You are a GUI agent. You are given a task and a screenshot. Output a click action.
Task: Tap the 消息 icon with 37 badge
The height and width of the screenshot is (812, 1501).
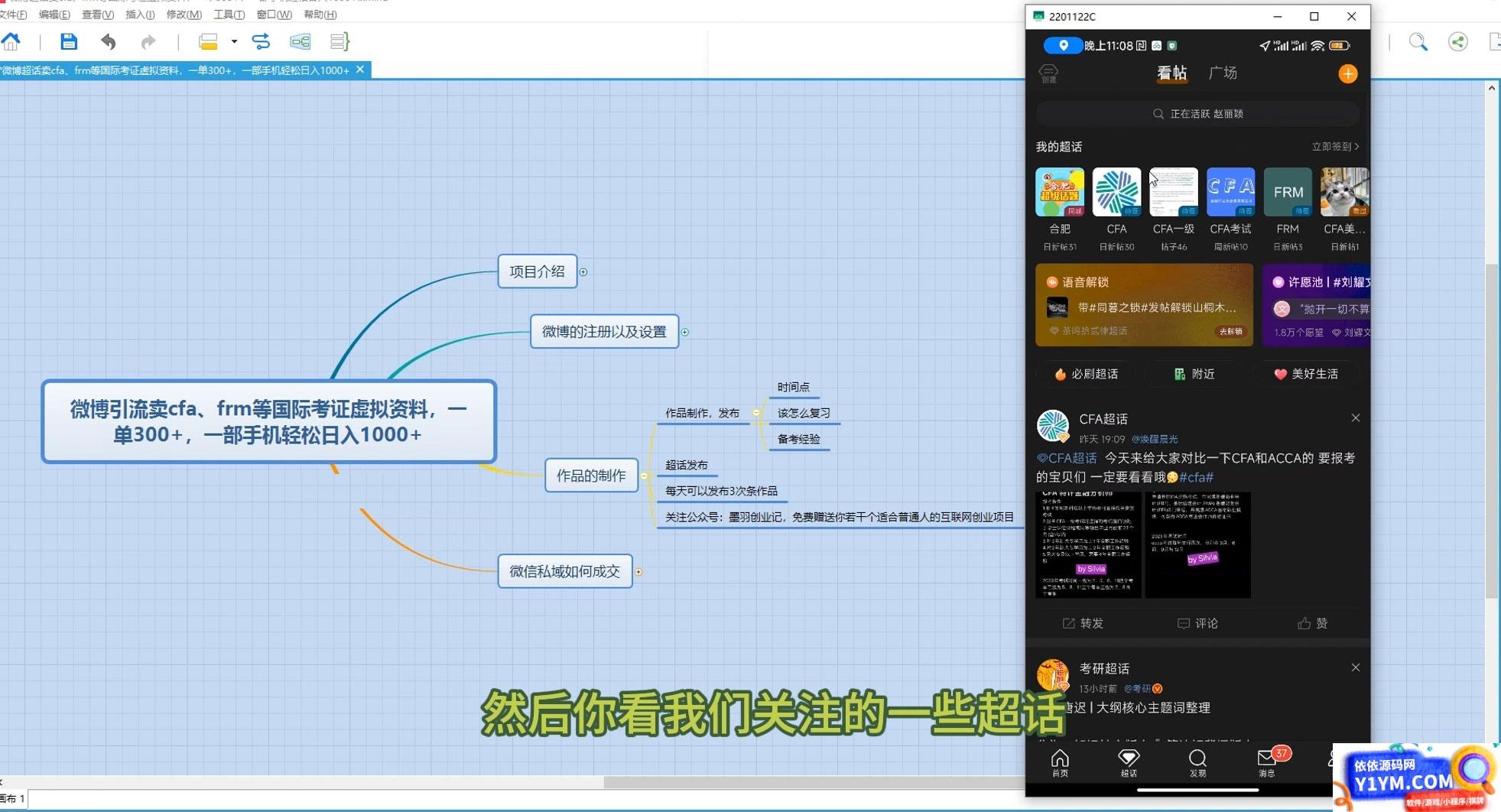1267,762
